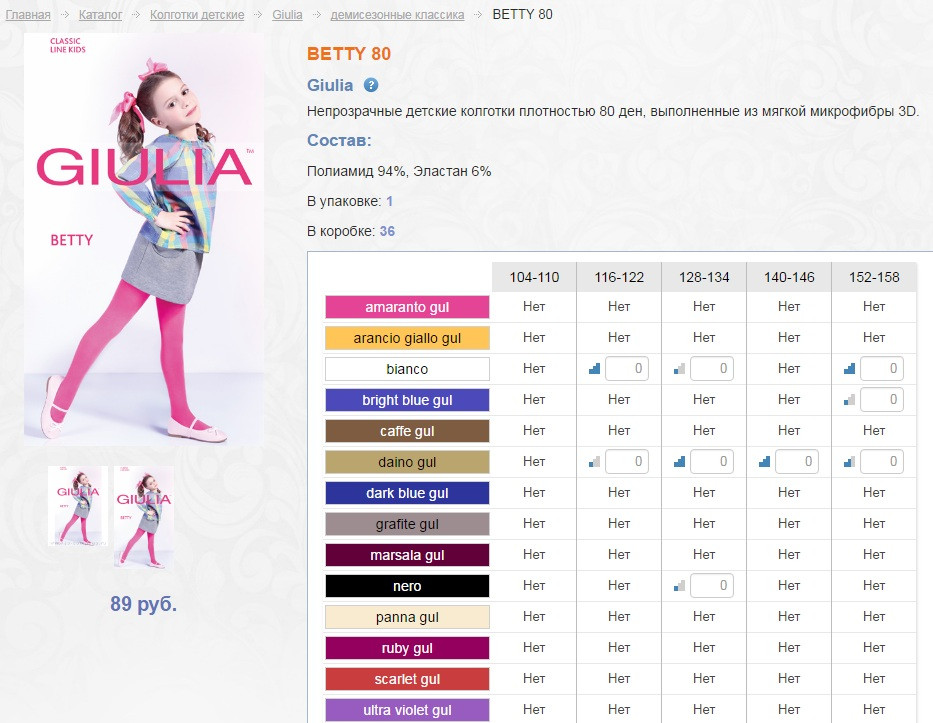Image resolution: width=933 pixels, height=723 pixels.
Task: Click stock level icon for daino gul 116-122
Action: pyautogui.click(x=595, y=462)
